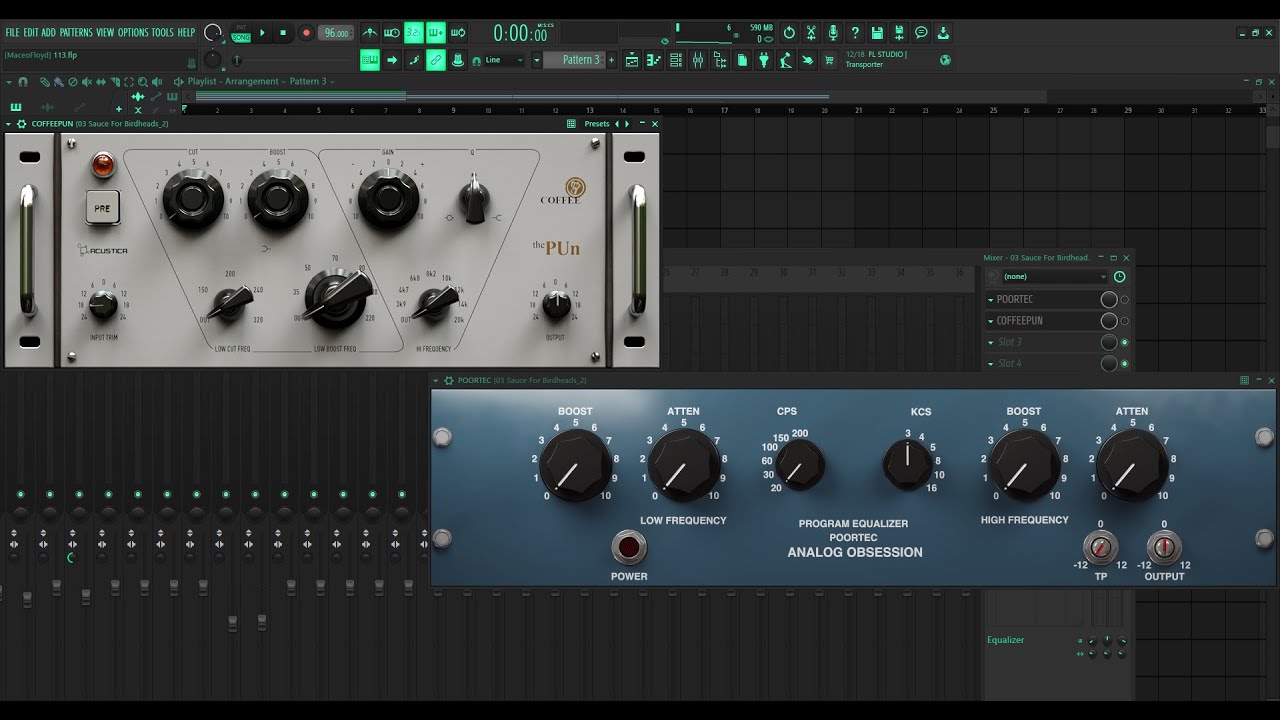Click the undo history icon
The width and height of the screenshot is (1280, 720).
(x=789, y=33)
